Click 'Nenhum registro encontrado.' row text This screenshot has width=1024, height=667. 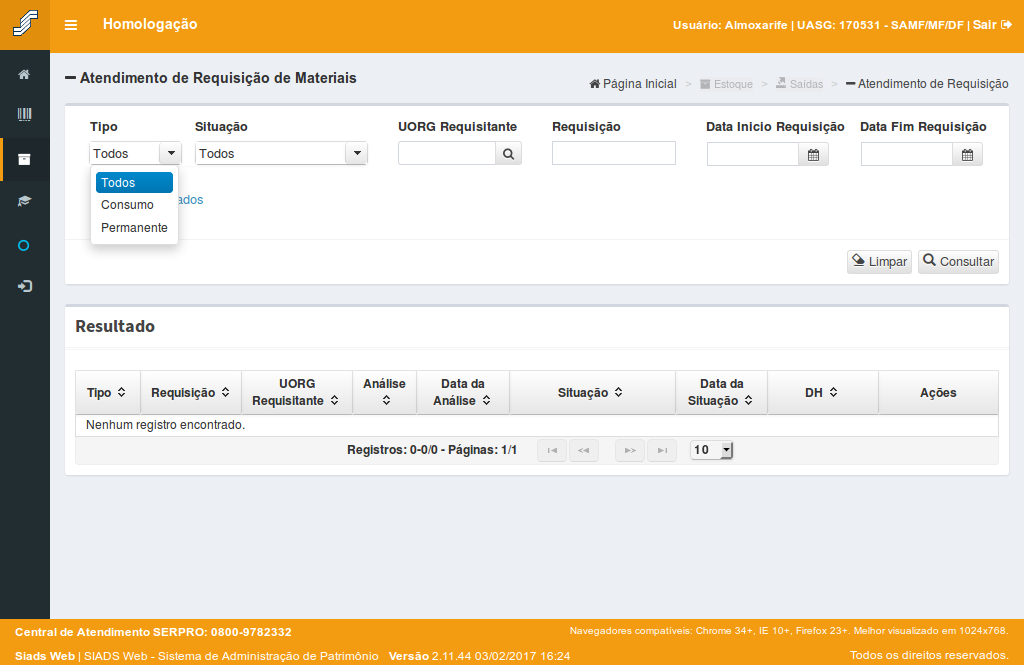(165, 425)
